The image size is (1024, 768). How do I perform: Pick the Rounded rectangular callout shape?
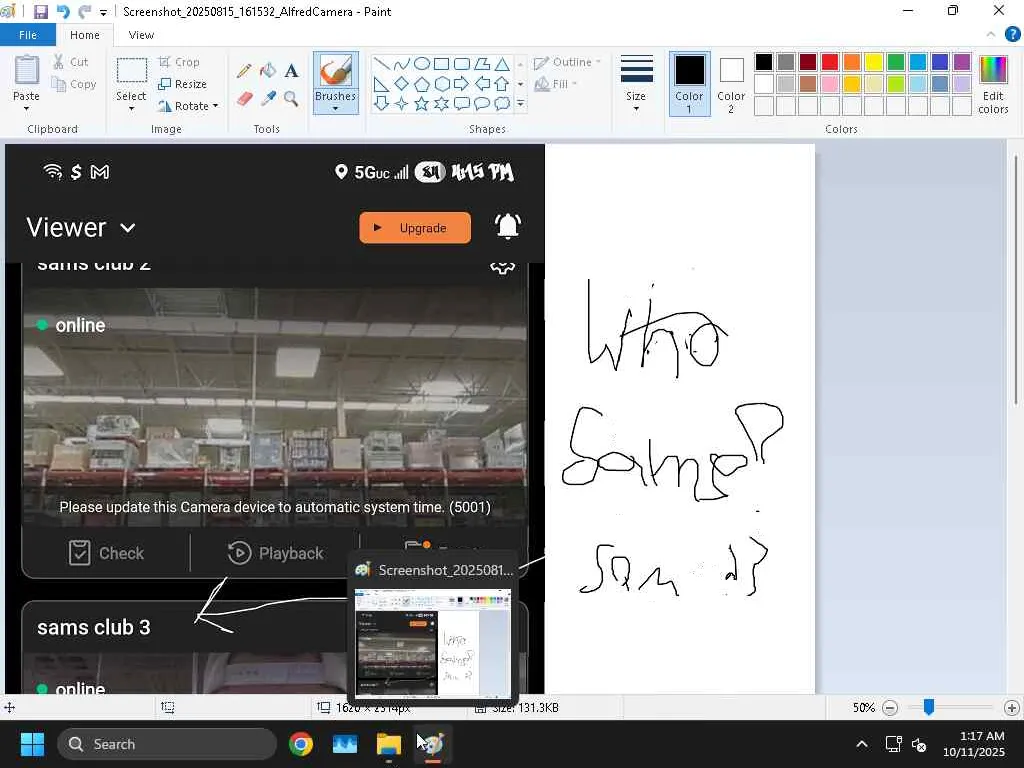[x=462, y=103]
